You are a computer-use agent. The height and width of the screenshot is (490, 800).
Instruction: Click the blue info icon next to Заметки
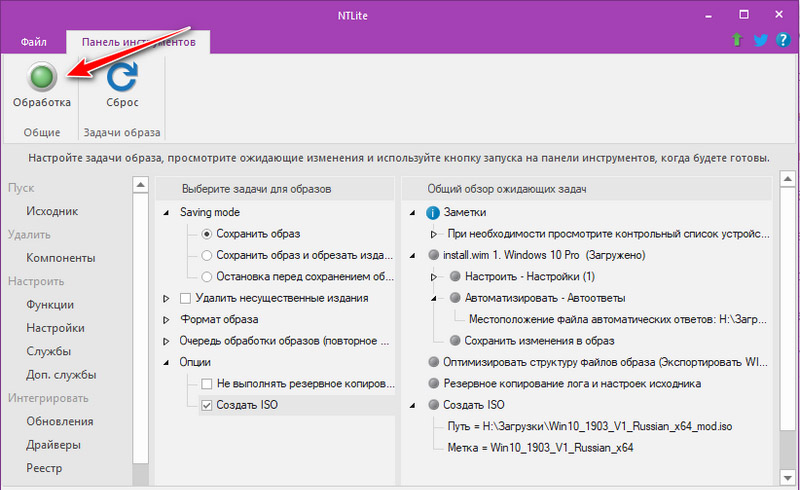[433, 213]
